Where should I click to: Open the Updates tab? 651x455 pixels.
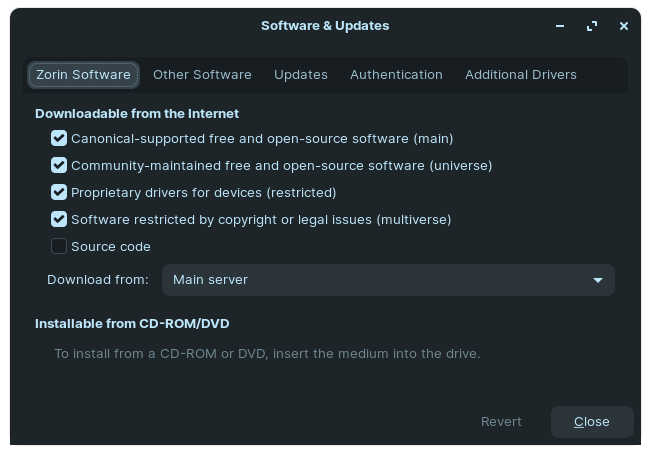coord(301,75)
